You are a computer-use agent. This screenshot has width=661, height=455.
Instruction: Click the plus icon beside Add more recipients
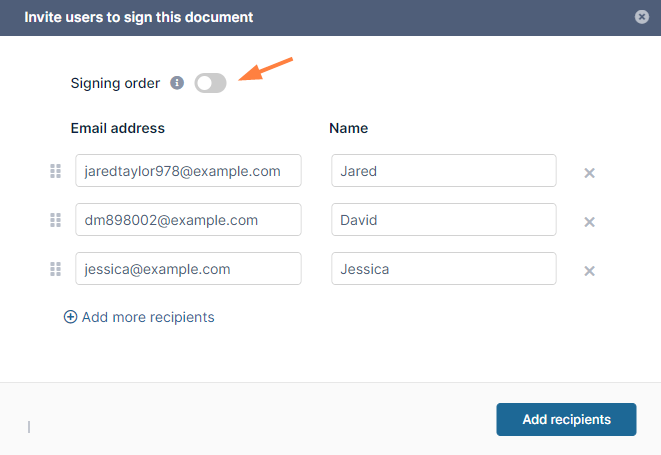[x=70, y=317]
